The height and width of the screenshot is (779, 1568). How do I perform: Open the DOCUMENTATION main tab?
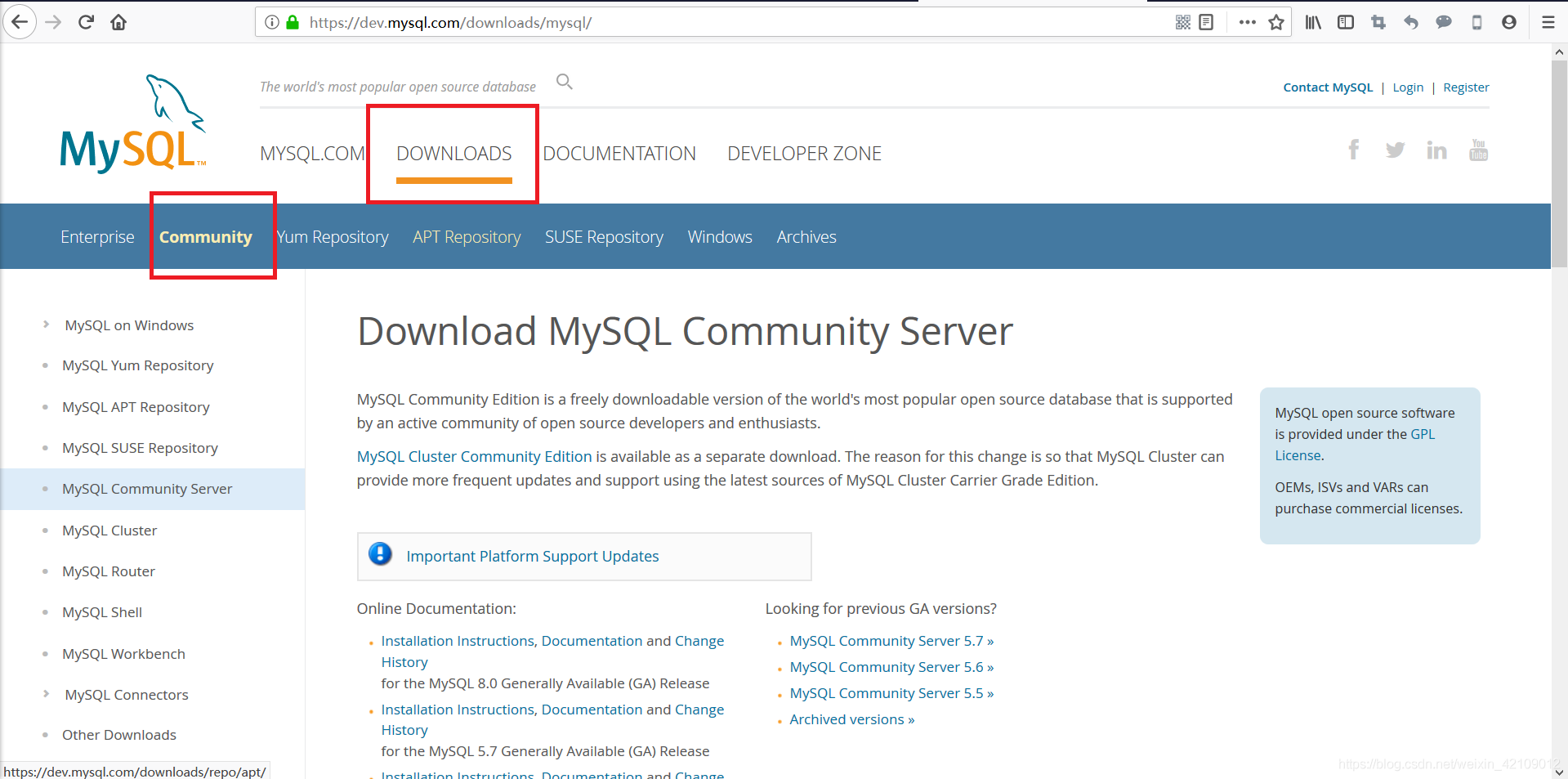coord(619,154)
